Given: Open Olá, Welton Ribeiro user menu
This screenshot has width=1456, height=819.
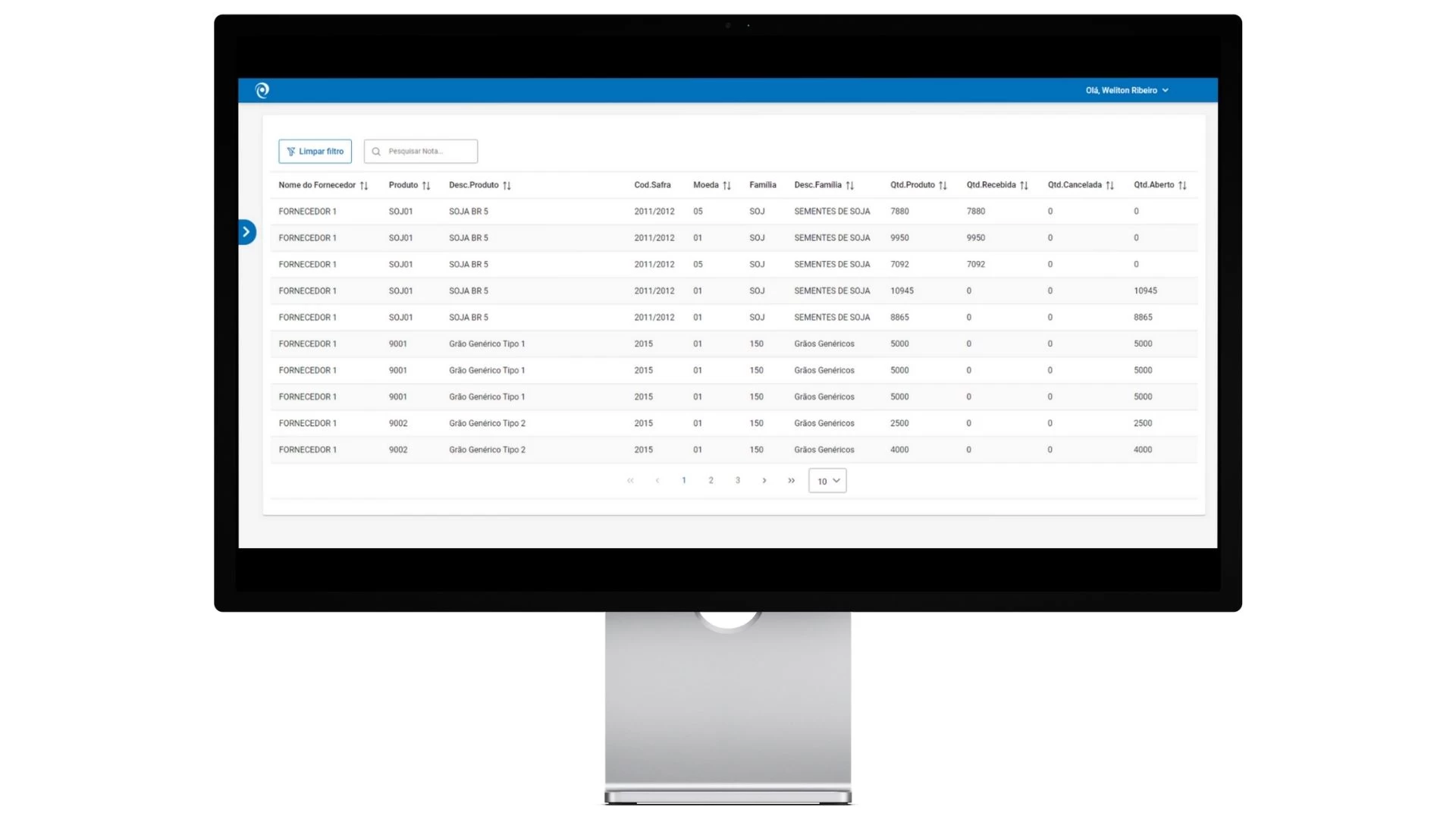Looking at the screenshot, I should [x=1126, y=90].
